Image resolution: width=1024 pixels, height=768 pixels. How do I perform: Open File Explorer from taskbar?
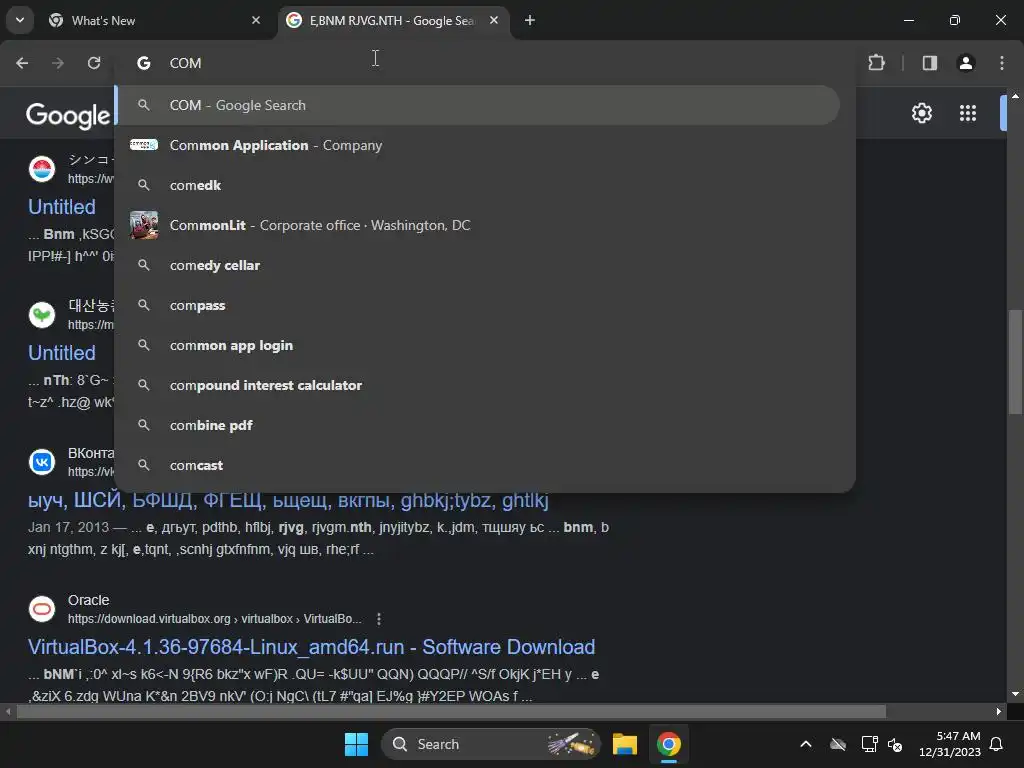click(x=625, y=744)
